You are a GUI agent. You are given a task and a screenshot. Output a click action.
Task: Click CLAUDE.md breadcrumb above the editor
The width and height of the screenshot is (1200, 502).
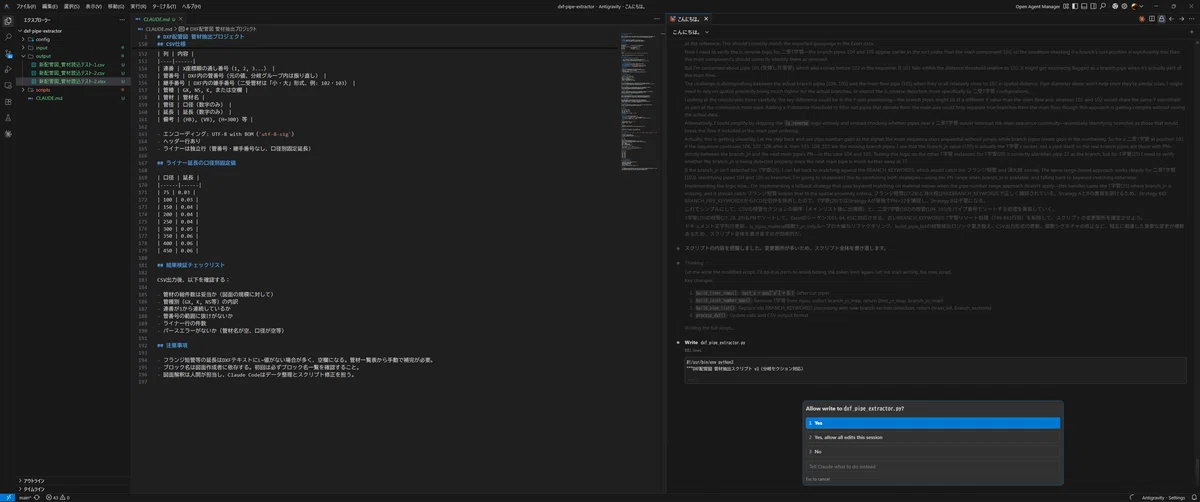pos(158,29)
